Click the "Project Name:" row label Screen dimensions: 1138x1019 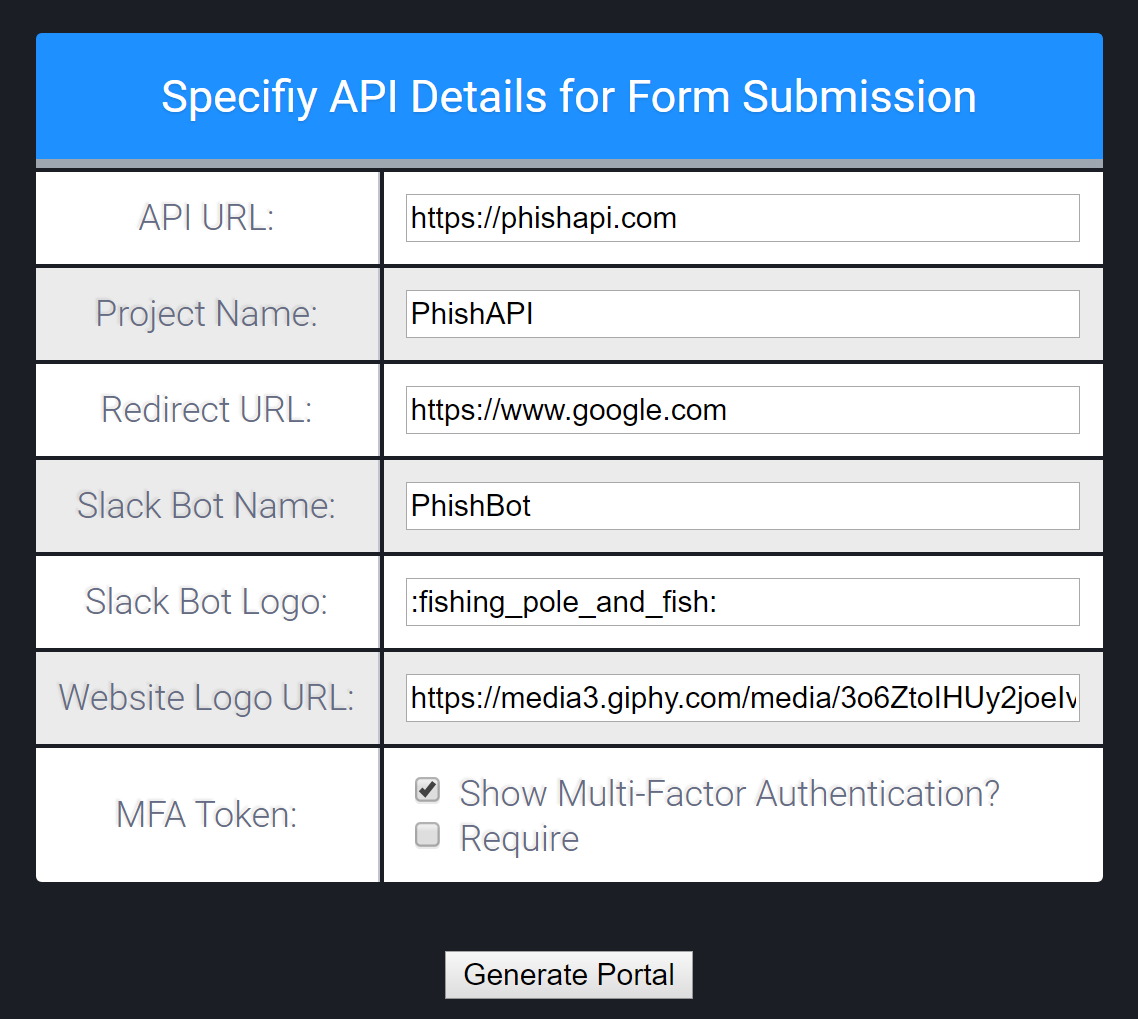coord(206,314)
